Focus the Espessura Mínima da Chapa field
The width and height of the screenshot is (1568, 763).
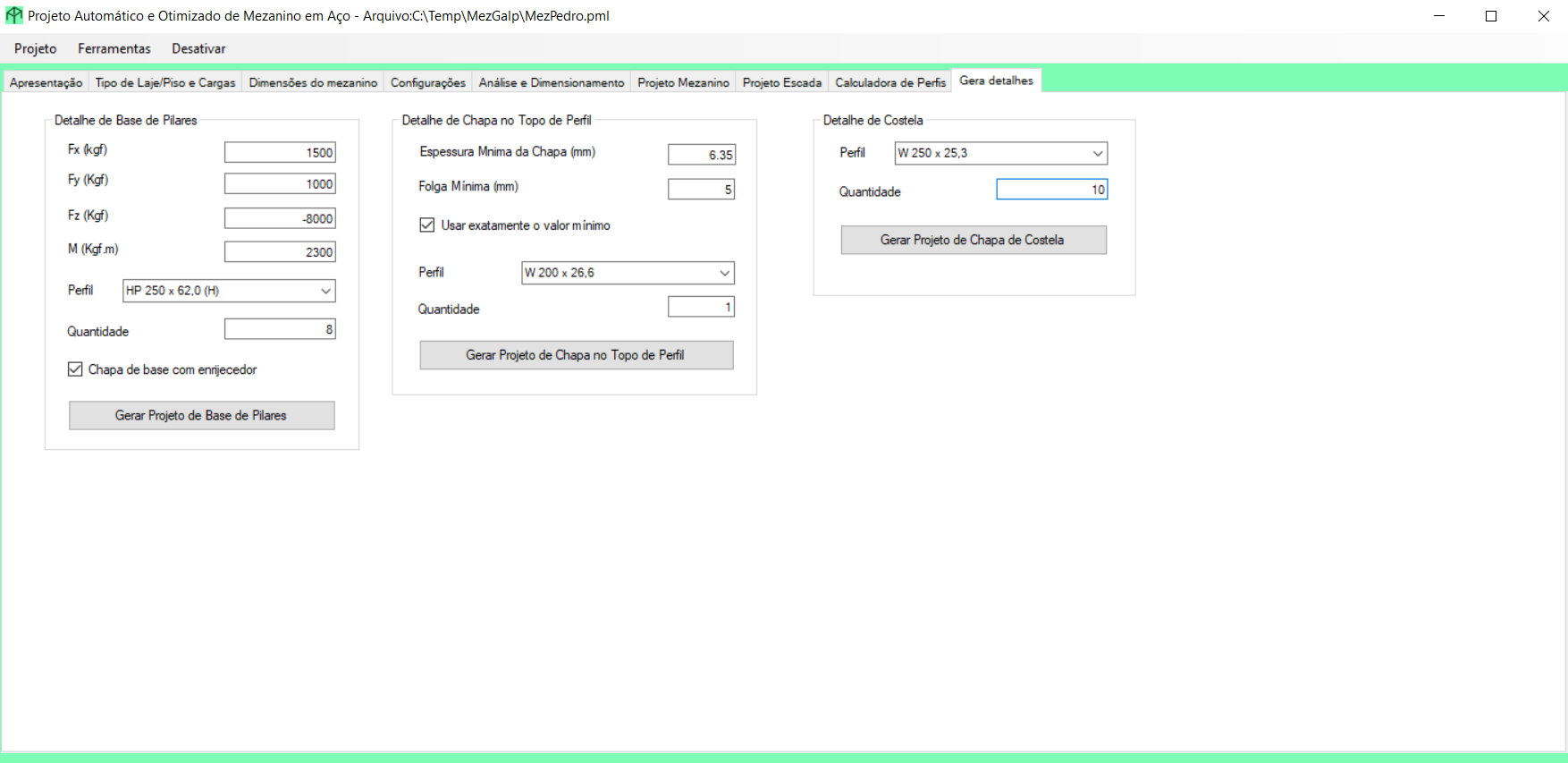701,155
